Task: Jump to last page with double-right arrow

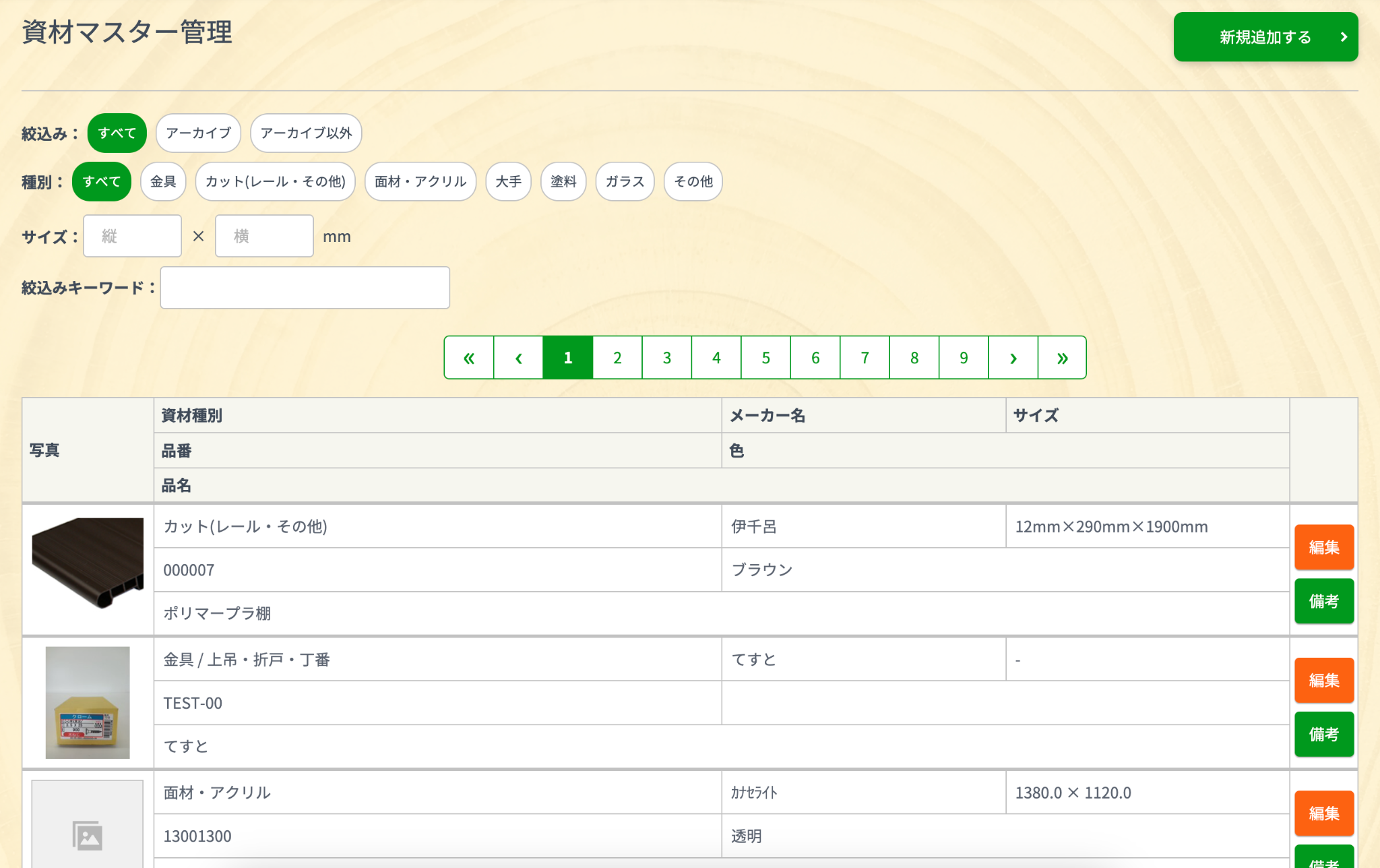Action: pos(1063,358)
